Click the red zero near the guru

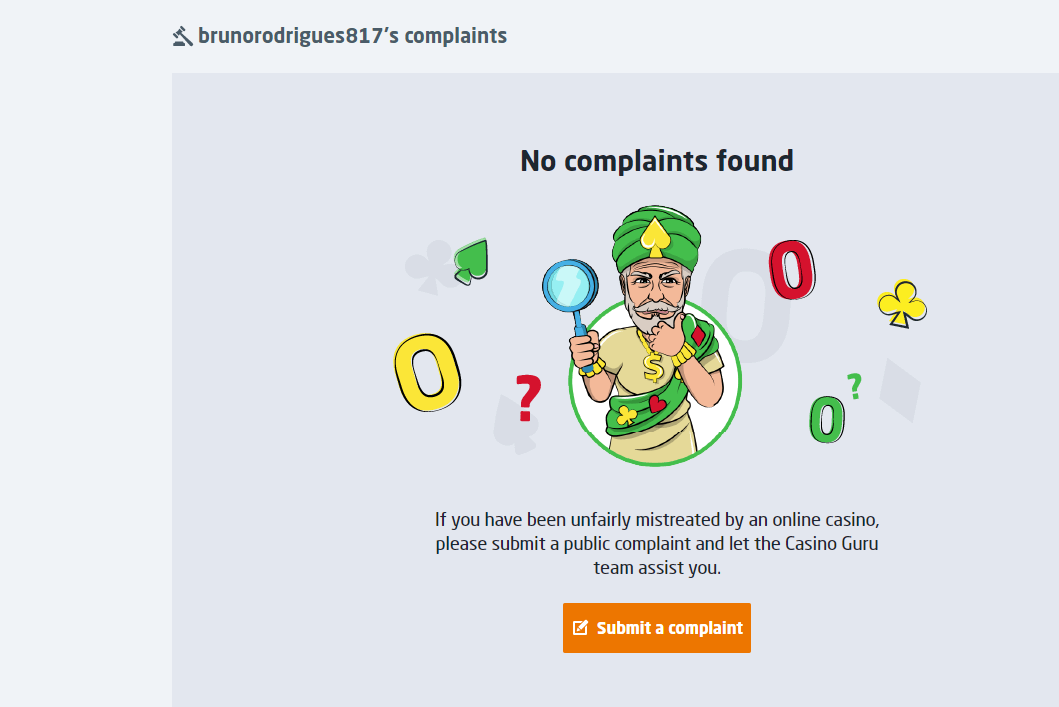[791, 270]
